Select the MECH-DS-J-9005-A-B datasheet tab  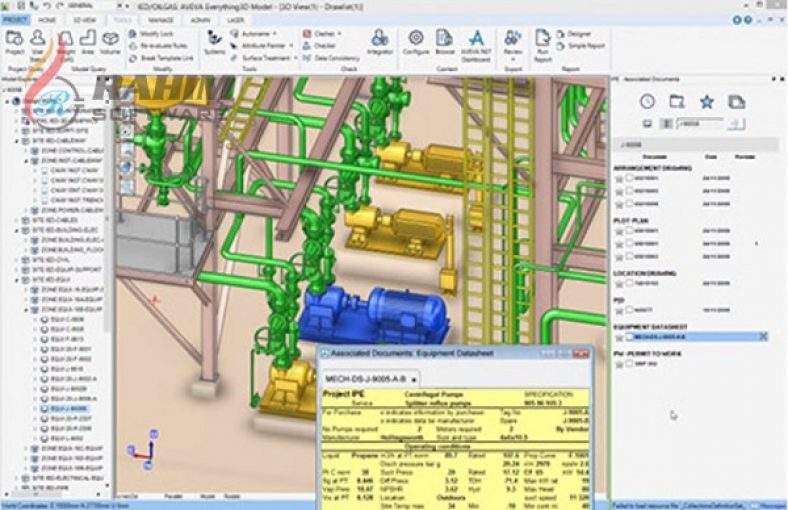point(369,379)
